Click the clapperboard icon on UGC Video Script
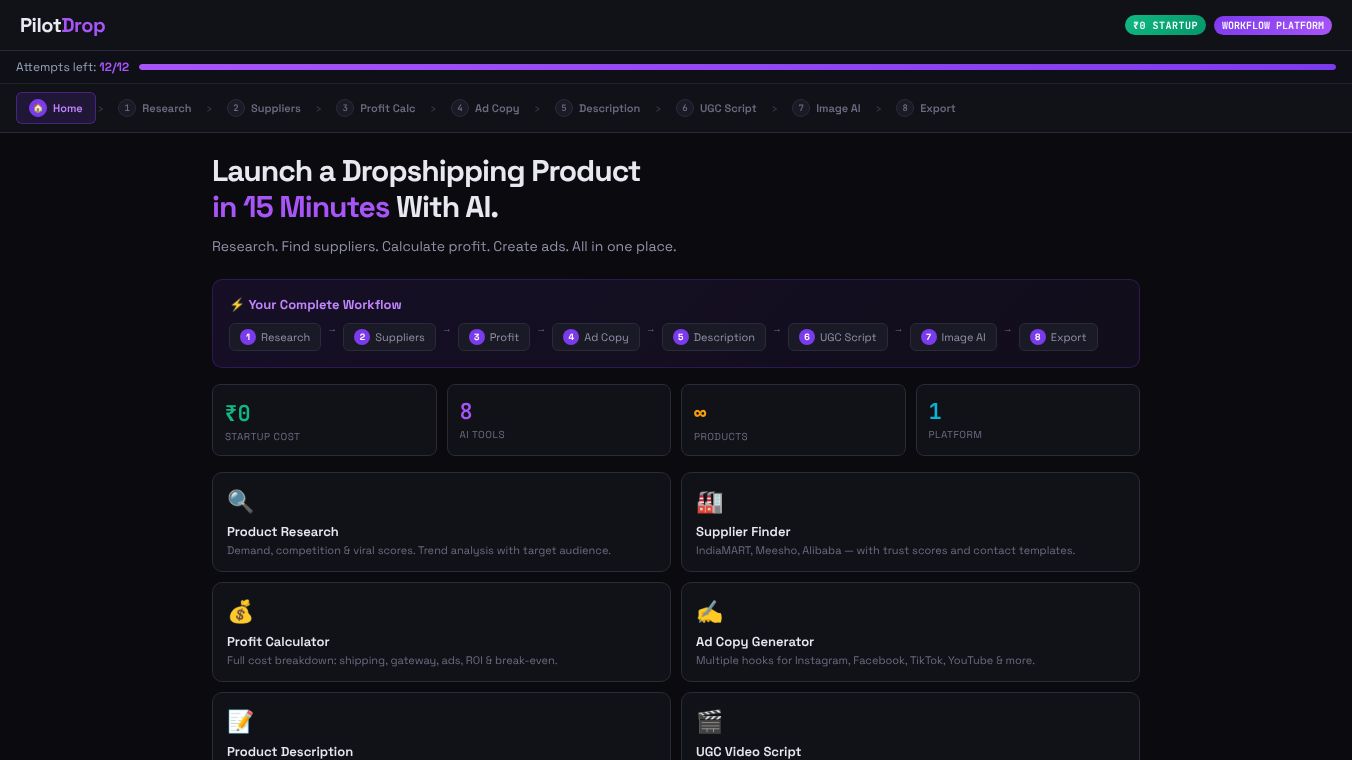Viewport: 1352px width, 760px height. coord(709,721)
